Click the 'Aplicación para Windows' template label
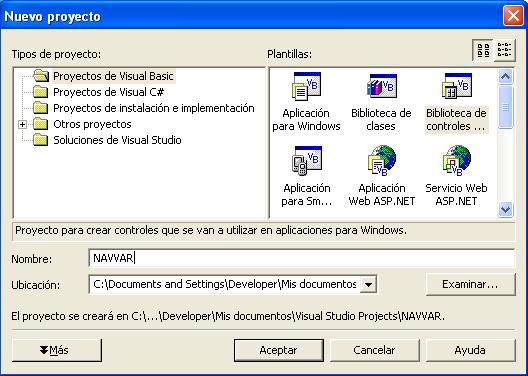 [x=306, y=119]
